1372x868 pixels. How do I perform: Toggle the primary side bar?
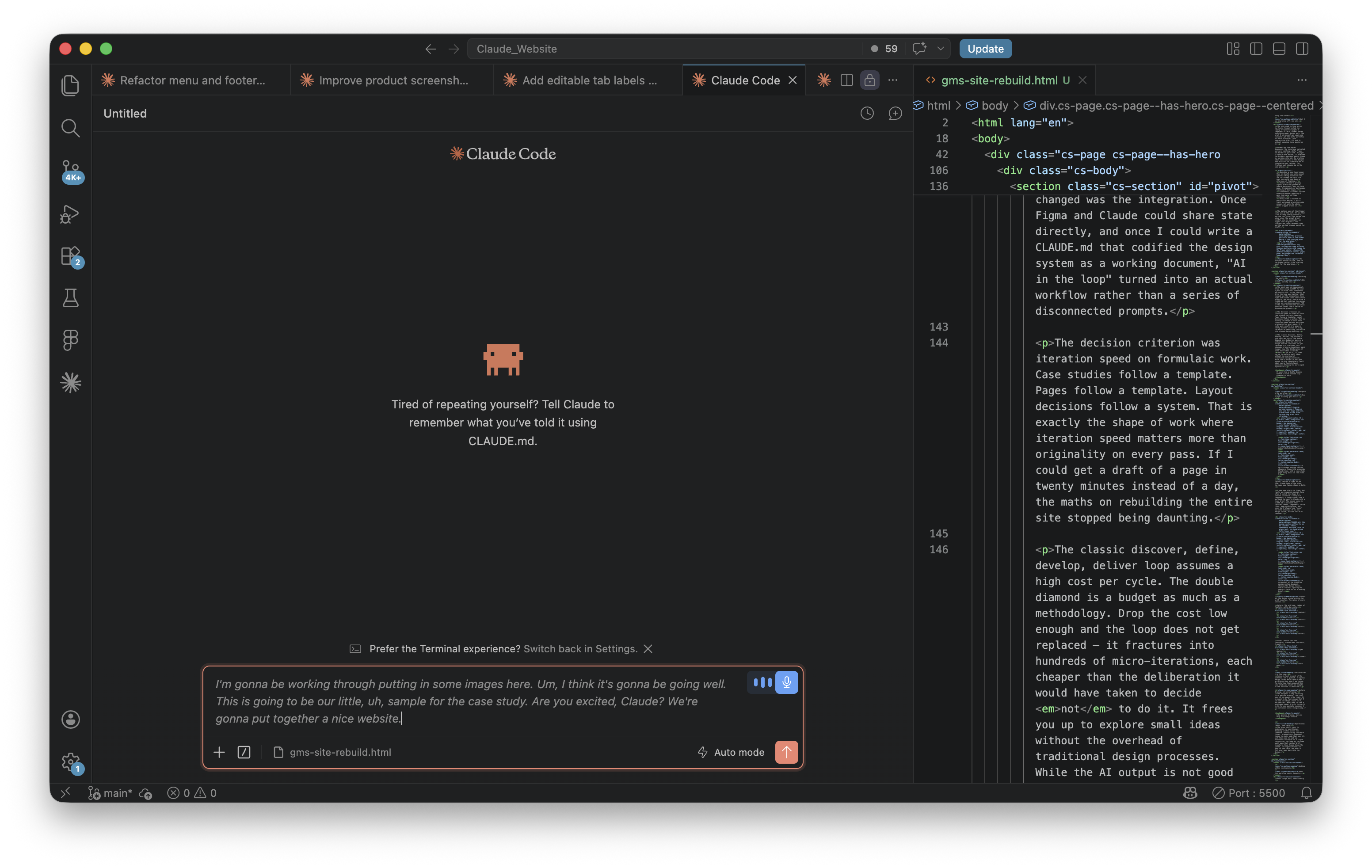pyautogui.click(x=1256, y=49)
